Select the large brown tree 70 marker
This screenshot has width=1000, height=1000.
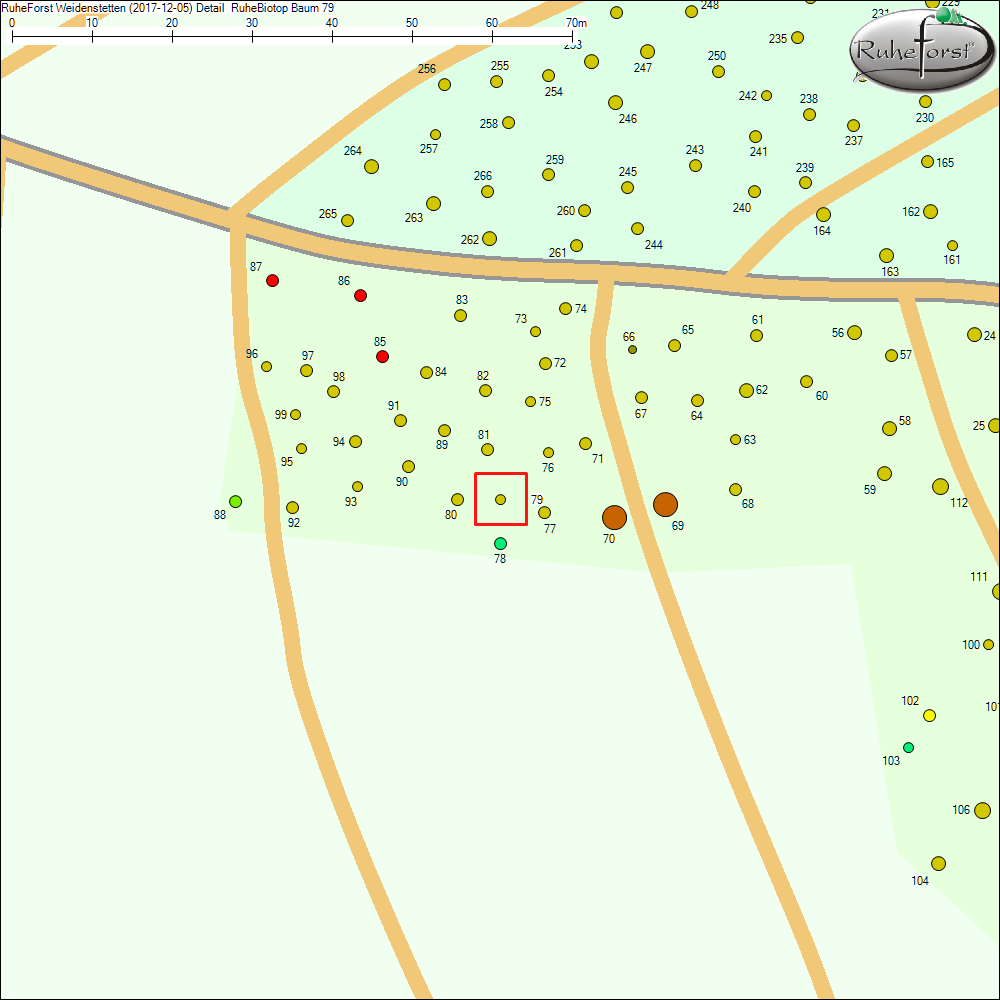[x=614, y=517]
